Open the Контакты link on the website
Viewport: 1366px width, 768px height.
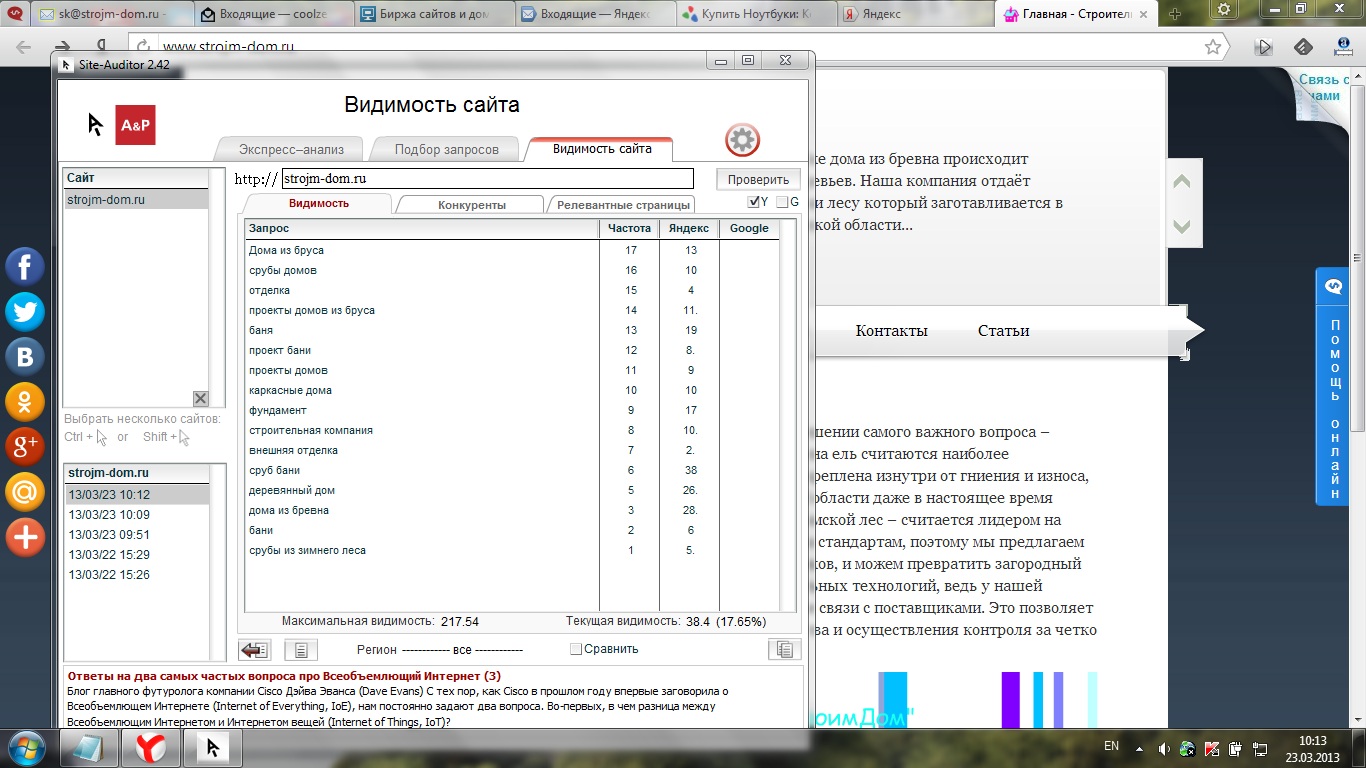[891, 331]
